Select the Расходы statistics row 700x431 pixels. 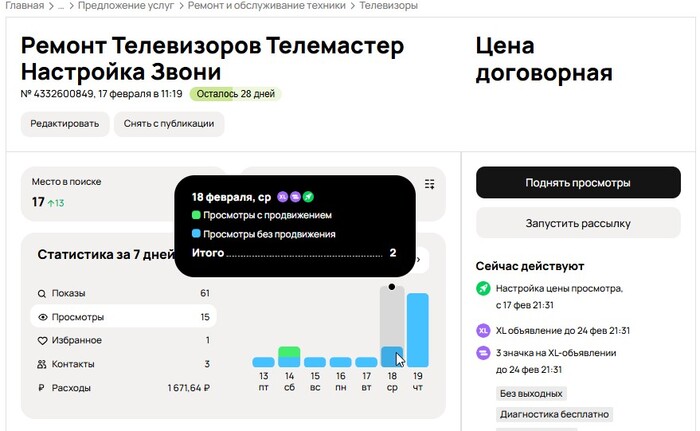pos(123,388)
